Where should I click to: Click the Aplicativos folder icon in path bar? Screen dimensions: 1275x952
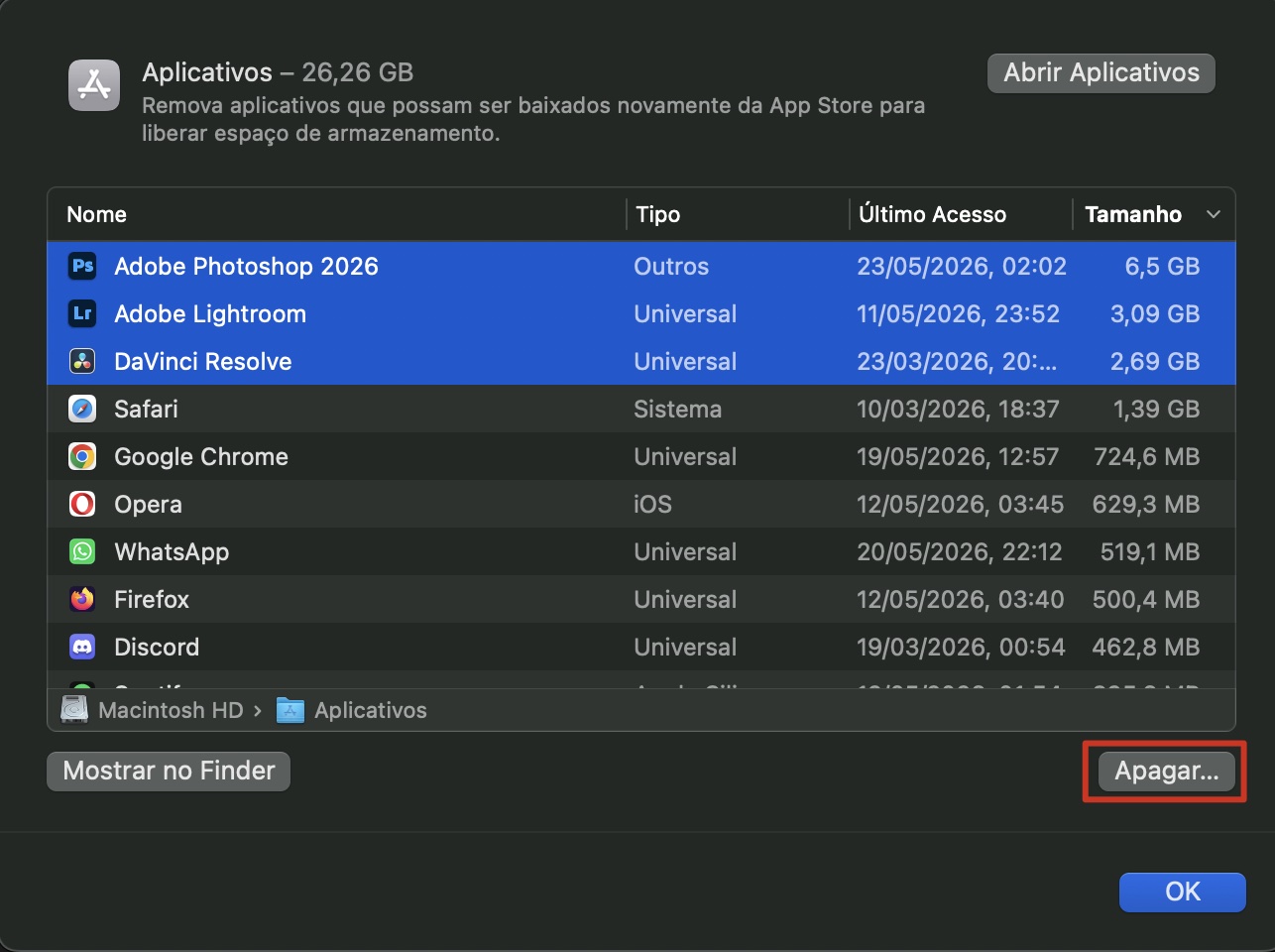[290, 710]
